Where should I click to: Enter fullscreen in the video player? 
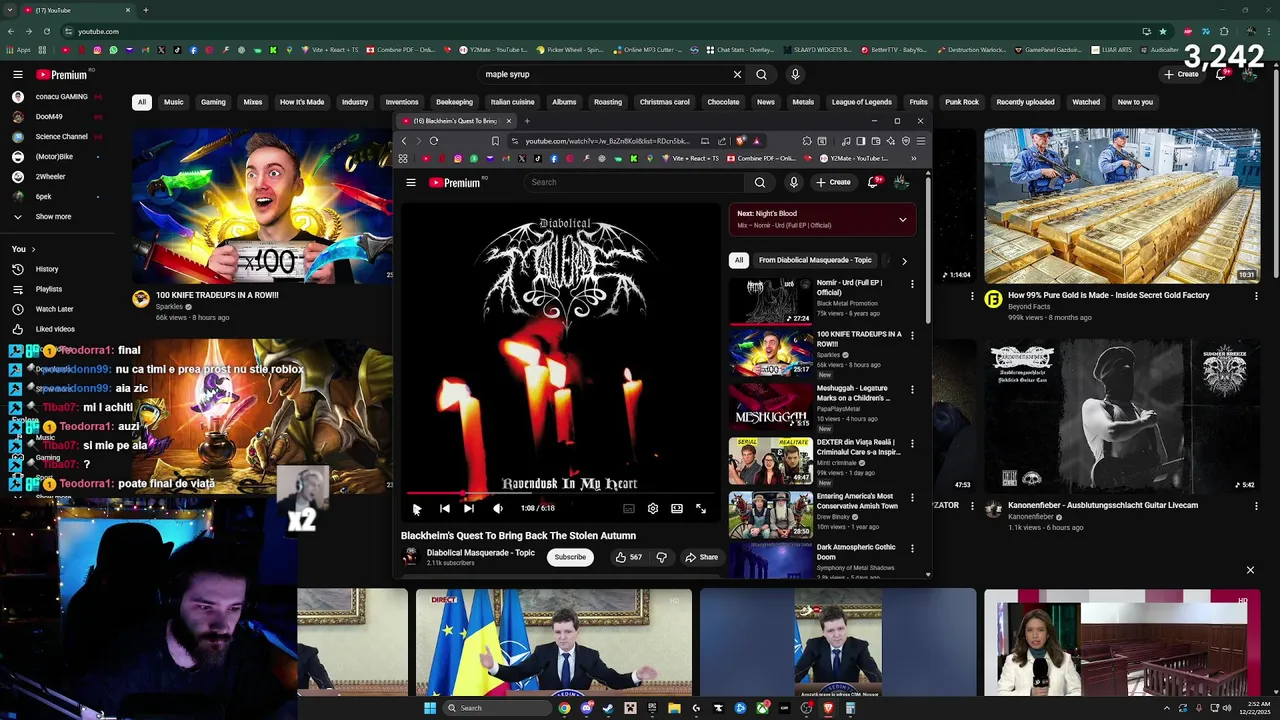pos(701,508)
